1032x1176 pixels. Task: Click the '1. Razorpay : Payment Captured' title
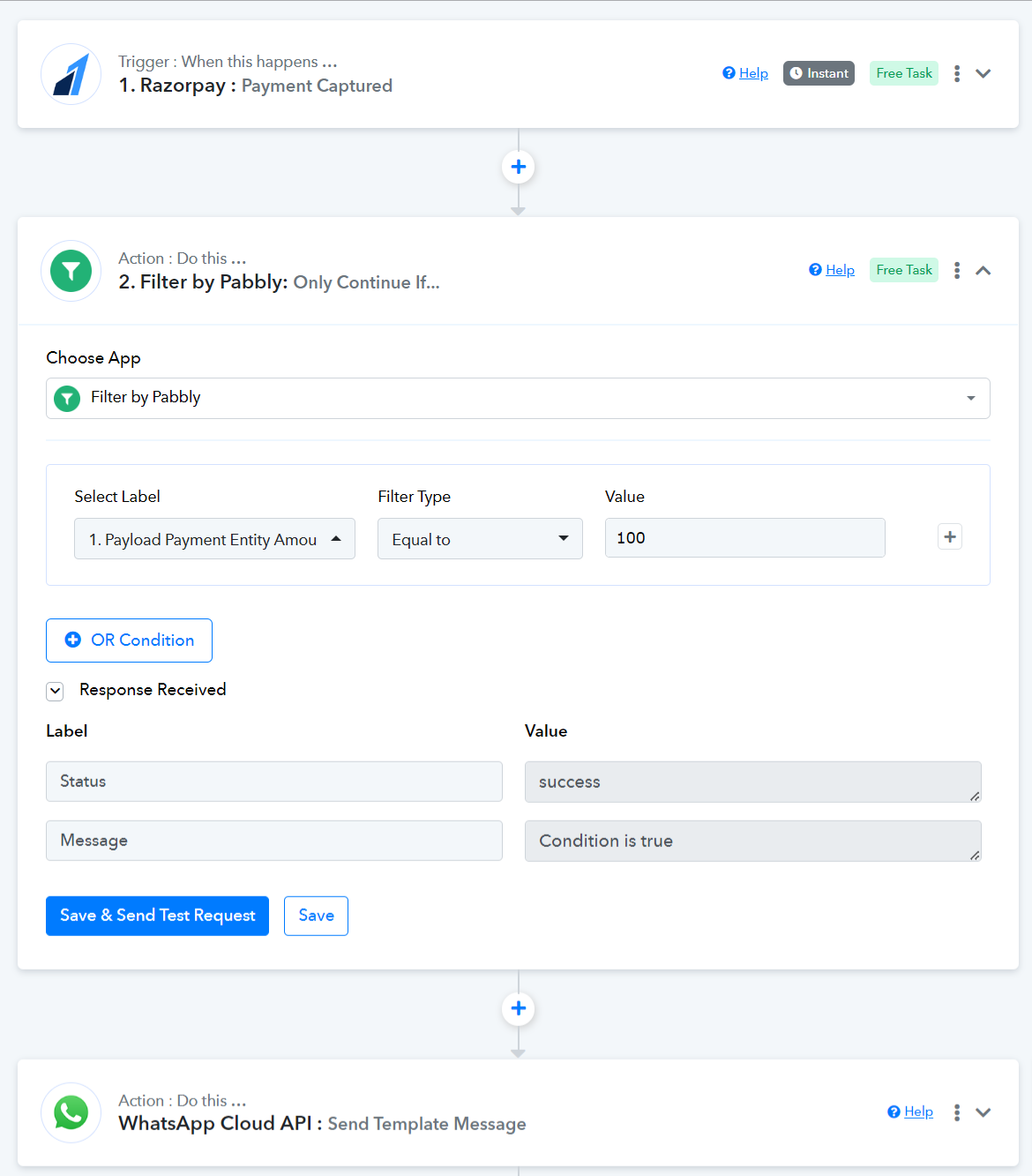point(256,86)
